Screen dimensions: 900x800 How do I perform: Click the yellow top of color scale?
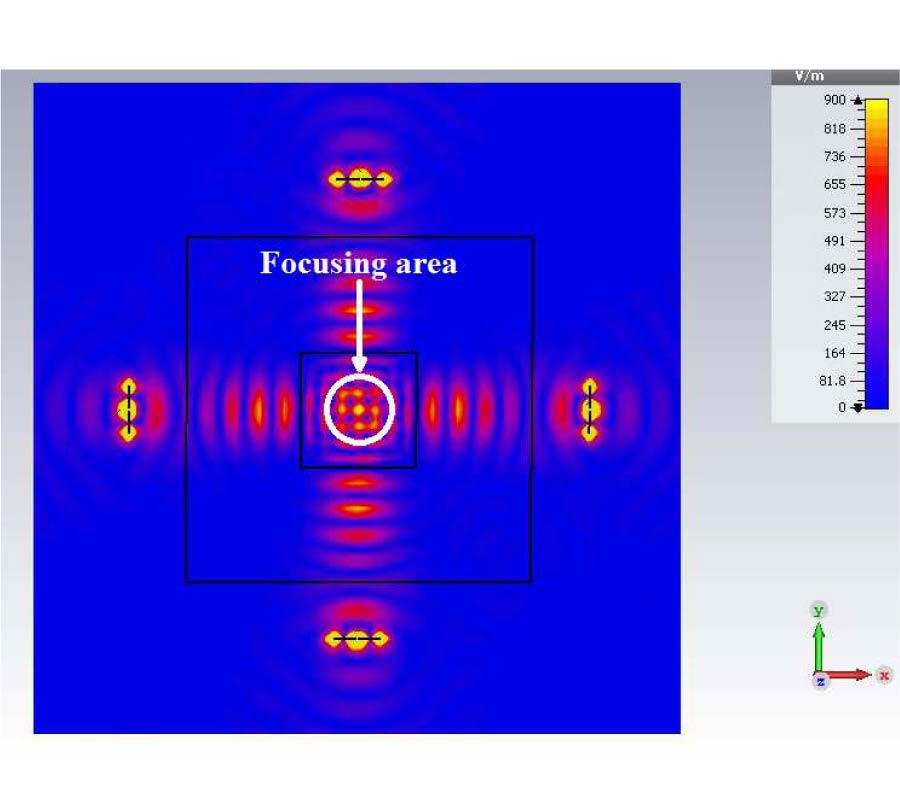coord(875,105)
